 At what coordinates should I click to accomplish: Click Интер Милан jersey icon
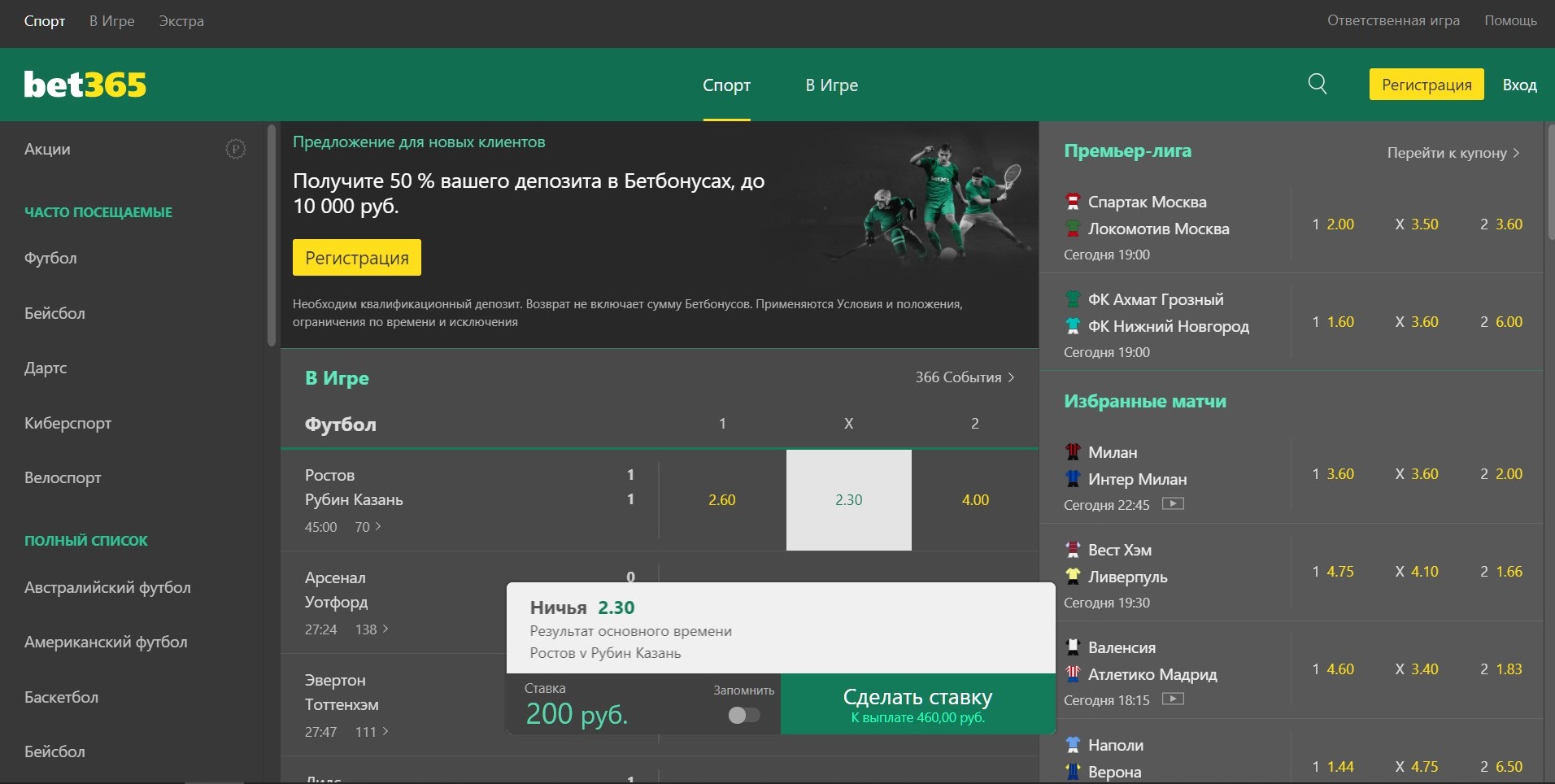coord(1073,479)
